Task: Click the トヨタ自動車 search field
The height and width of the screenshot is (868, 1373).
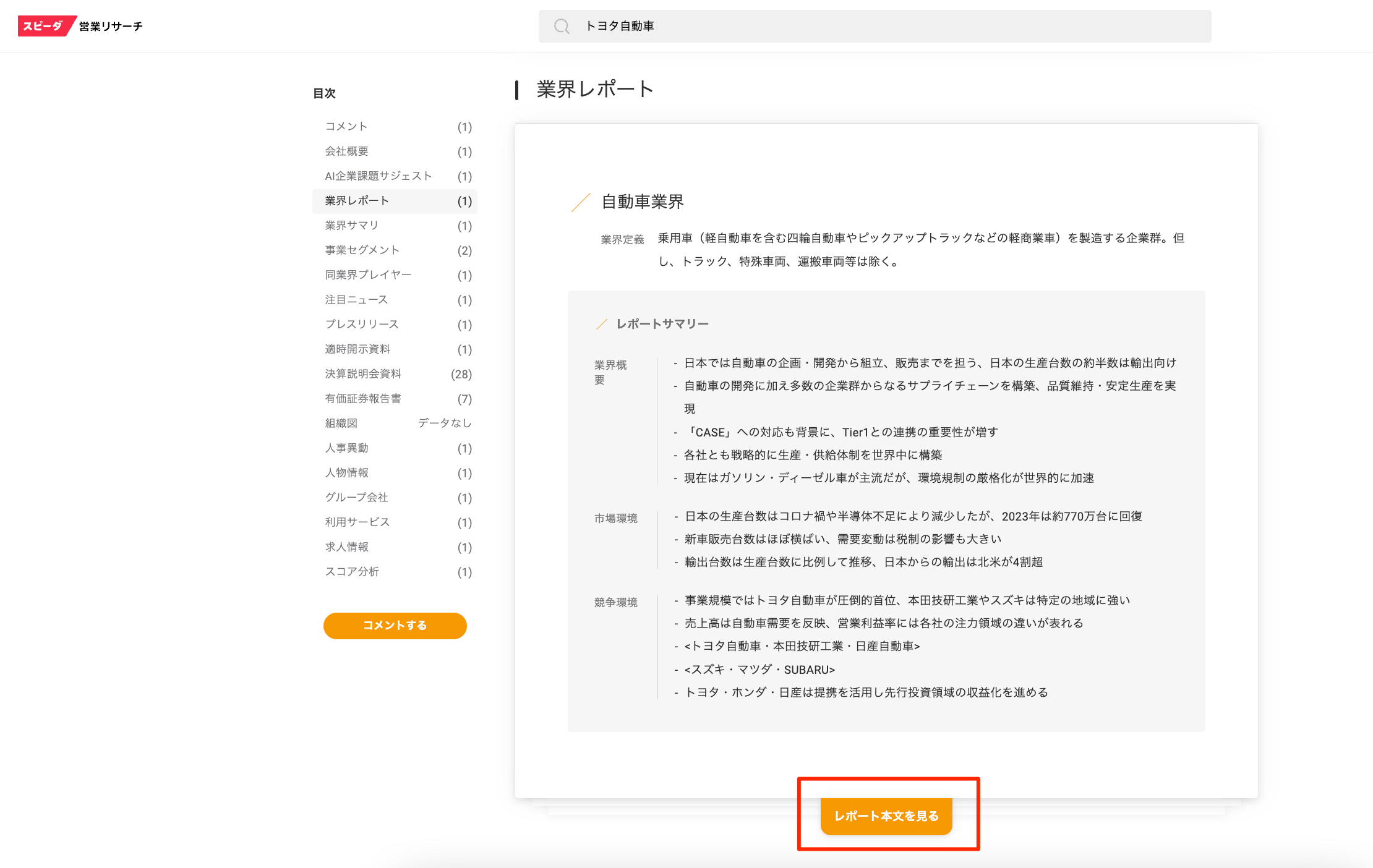Action: click(x=866, y=26)
